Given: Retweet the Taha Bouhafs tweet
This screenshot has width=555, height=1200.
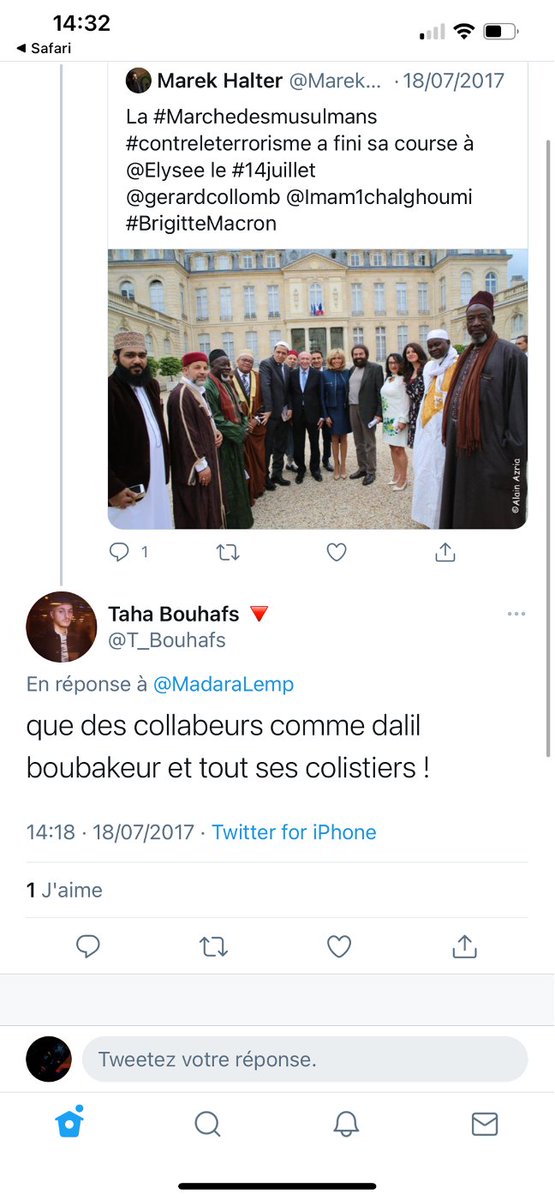Looking at the screenshot, I should (214, 946).
